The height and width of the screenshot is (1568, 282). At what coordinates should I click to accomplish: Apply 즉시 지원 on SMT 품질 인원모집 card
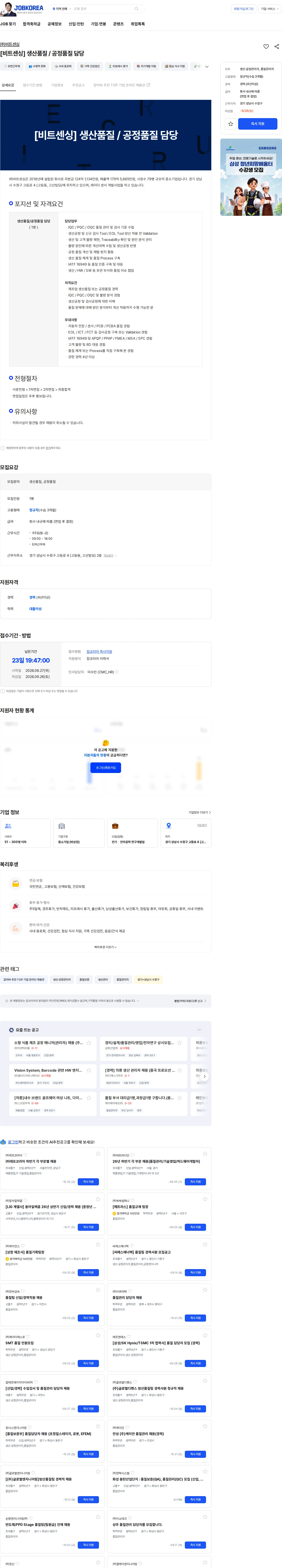(88, 1363)
